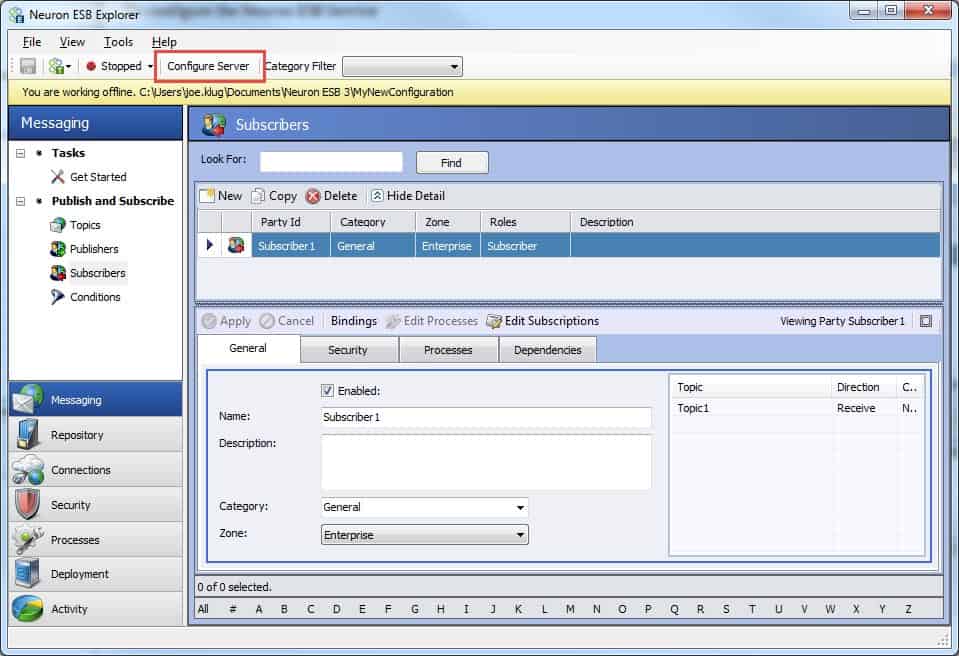The height and width of the screenshot is (656, 959).
Task: Click the Hide Detail chevron icon
Action: click(x=377, y=196)
